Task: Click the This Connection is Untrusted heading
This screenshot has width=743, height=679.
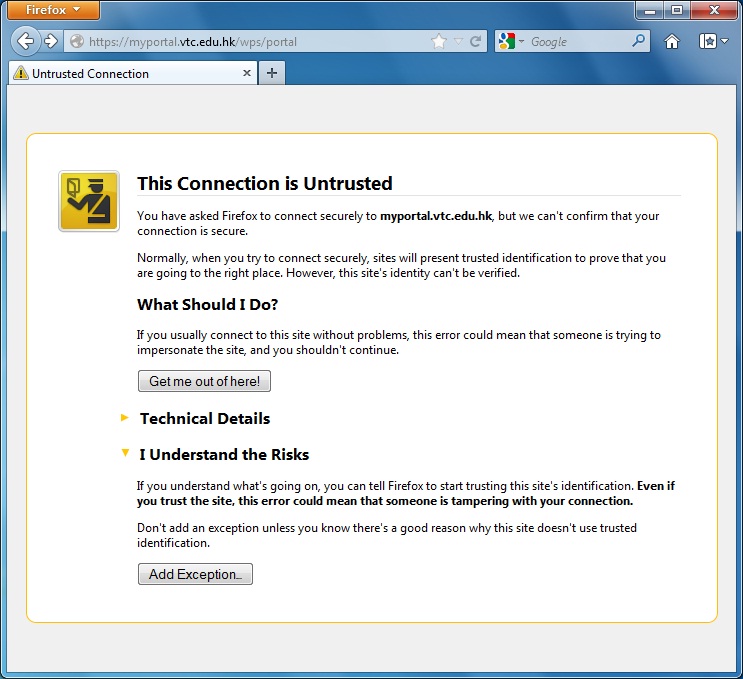Action: [265, 183]
